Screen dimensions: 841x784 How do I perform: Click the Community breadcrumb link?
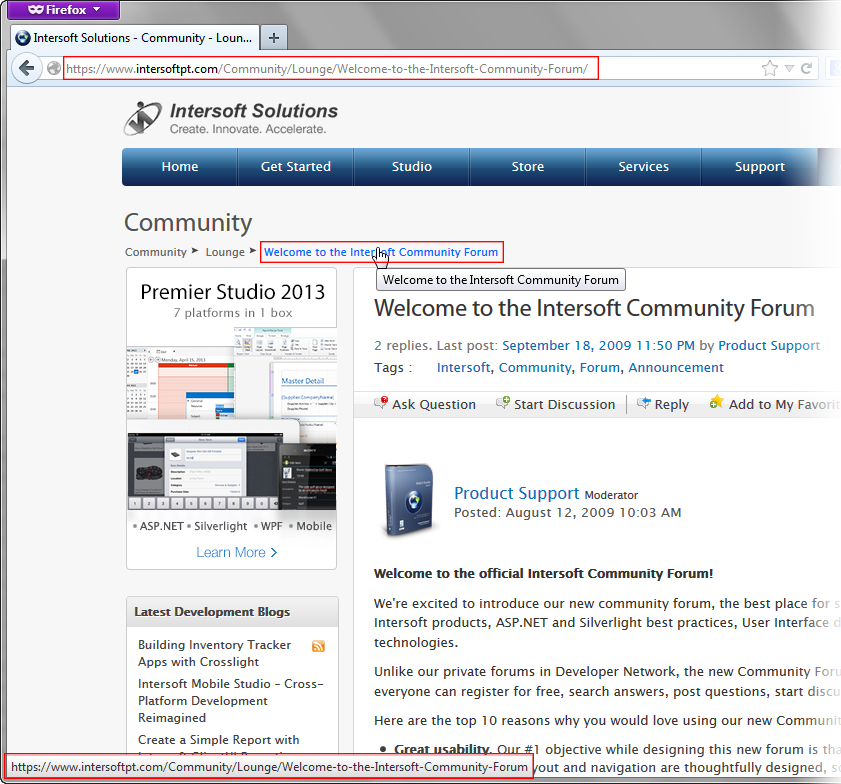pos(156,252)
